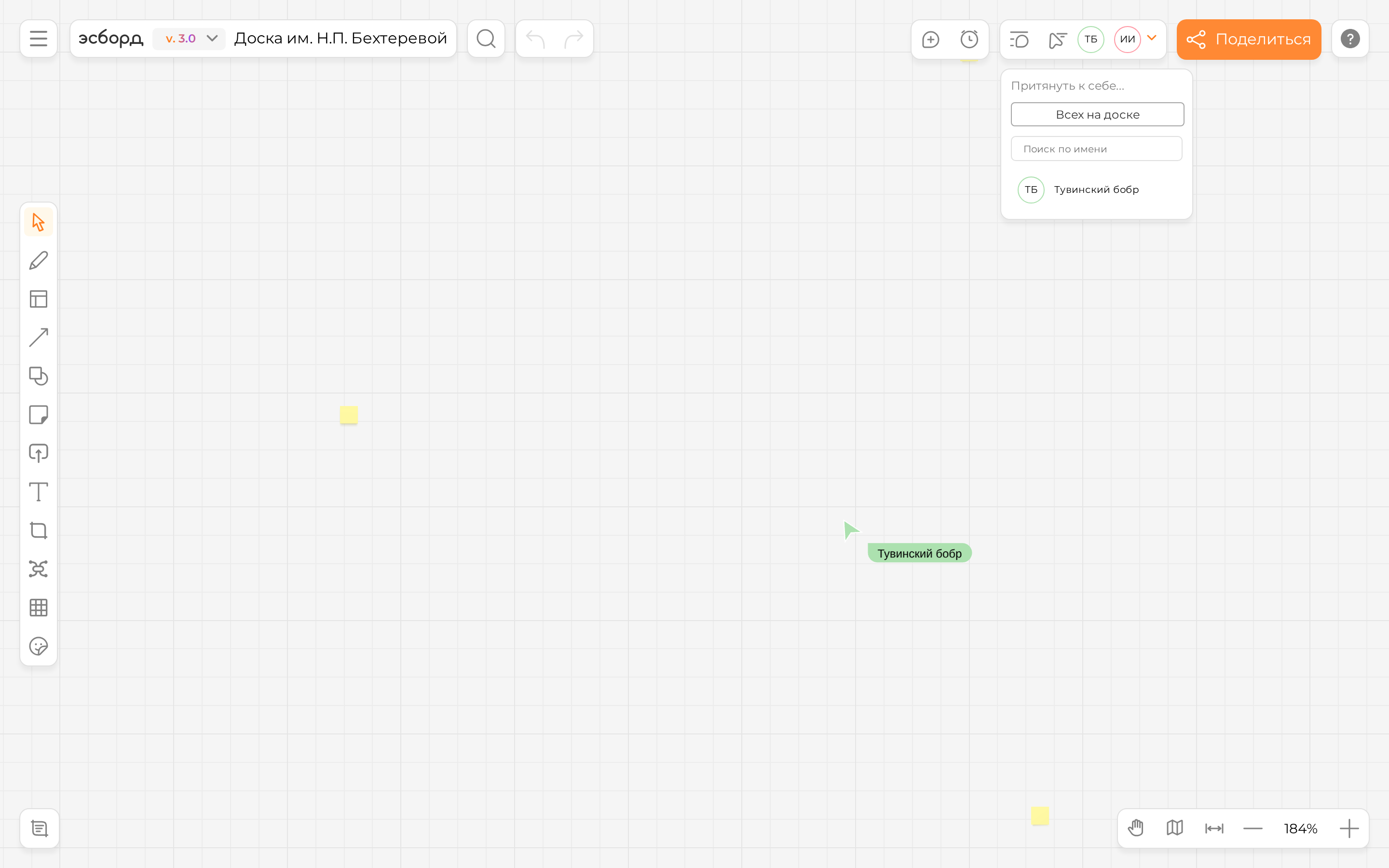Redo the last action
Image resolution: width=1389 pixels, height=868 pixels.
573,39
